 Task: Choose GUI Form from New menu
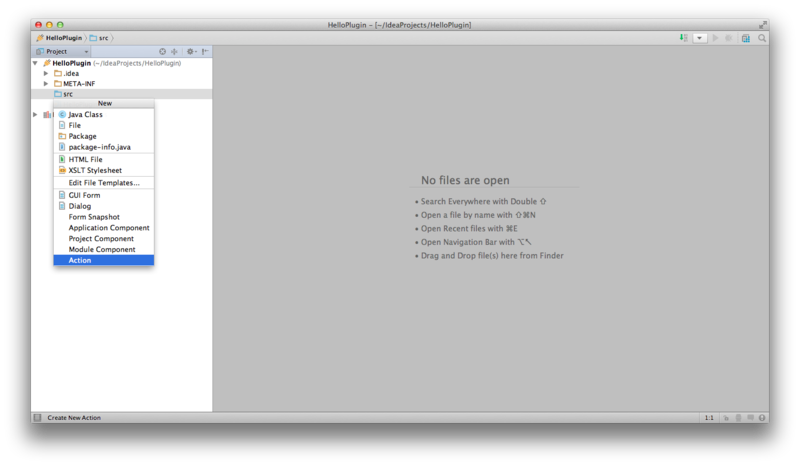[104, 195]
